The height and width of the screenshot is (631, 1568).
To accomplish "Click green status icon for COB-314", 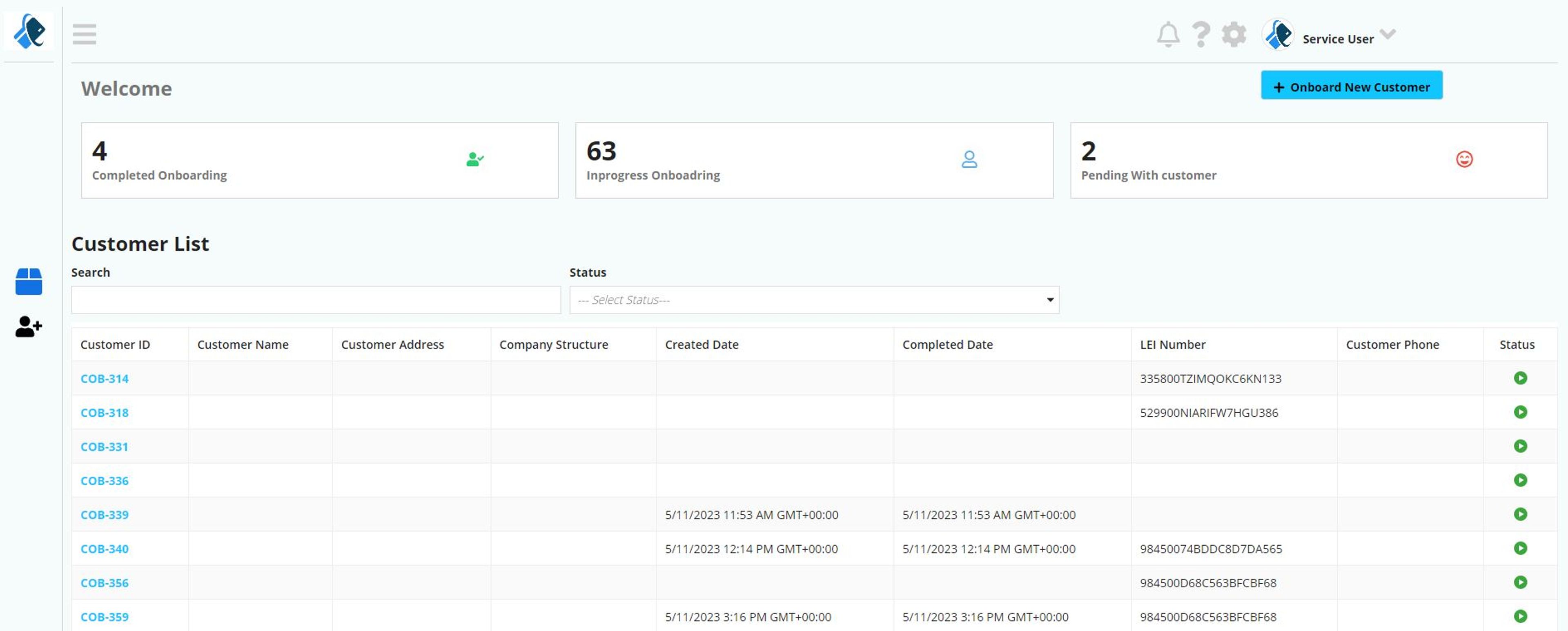I will click(x=1520, y=378).
